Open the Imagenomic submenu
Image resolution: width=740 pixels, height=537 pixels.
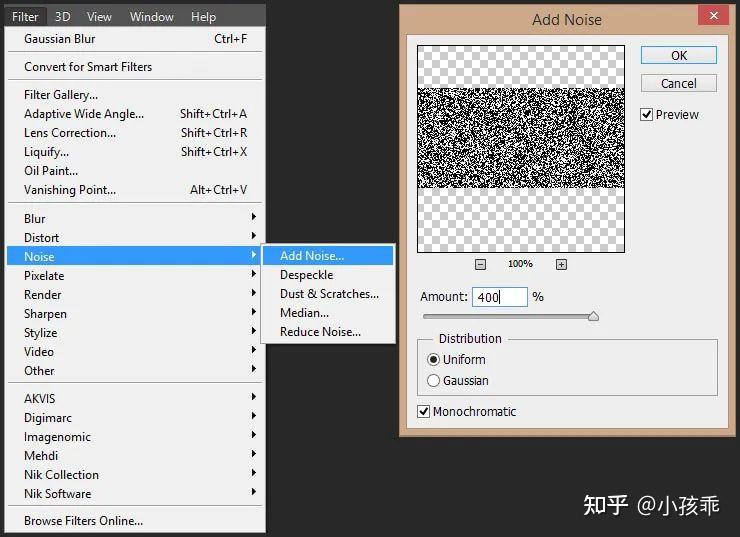point(135,436)
